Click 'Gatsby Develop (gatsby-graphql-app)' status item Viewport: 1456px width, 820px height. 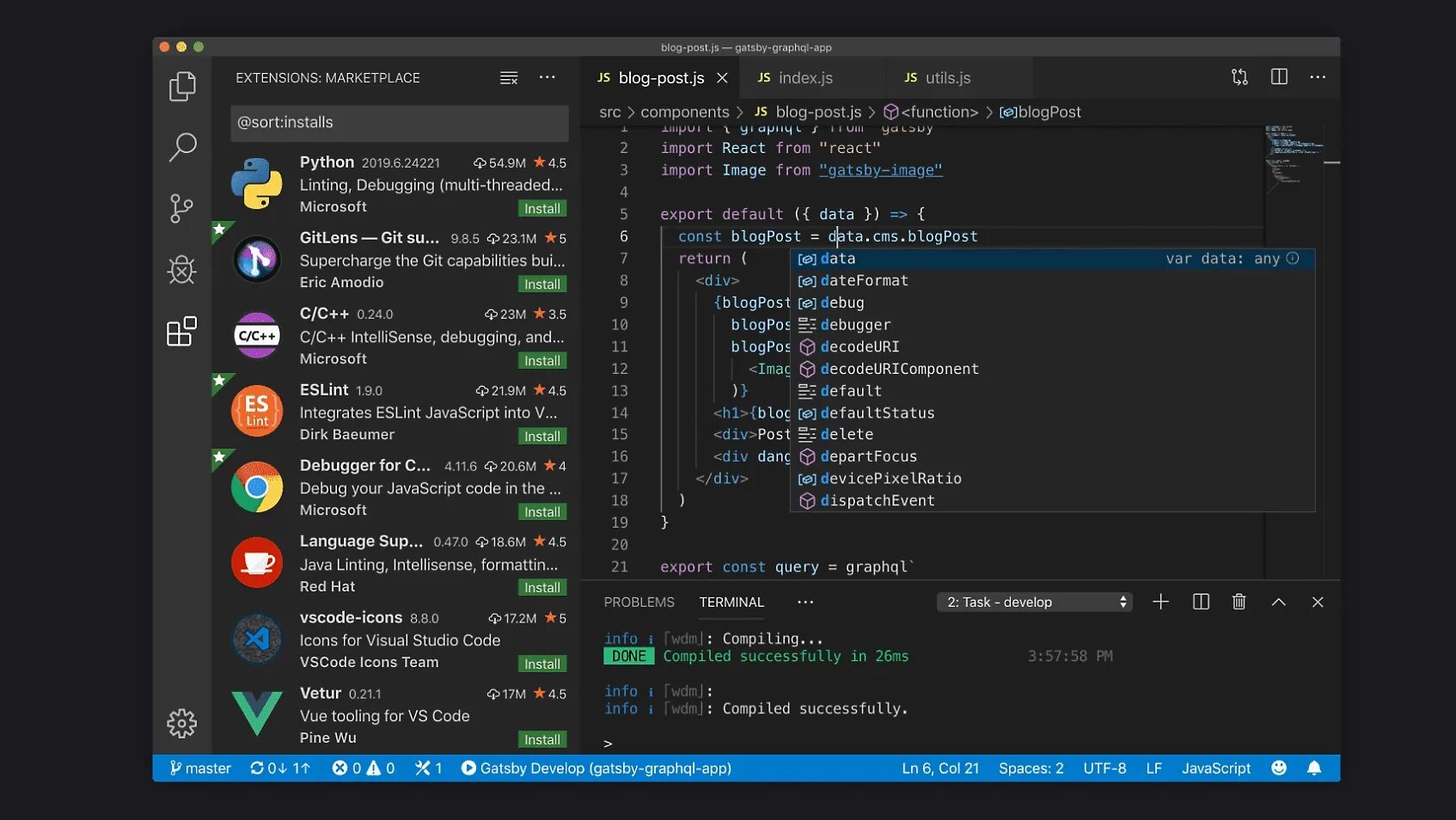pos(596,768)
